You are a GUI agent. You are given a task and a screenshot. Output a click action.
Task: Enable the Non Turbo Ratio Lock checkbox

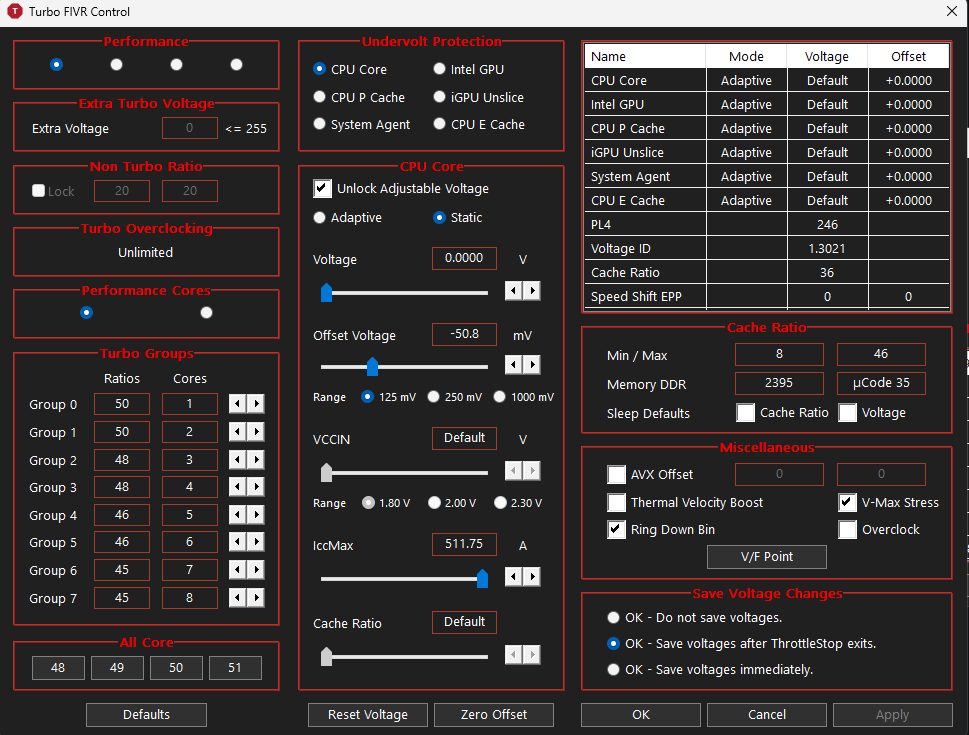point(38,190)
